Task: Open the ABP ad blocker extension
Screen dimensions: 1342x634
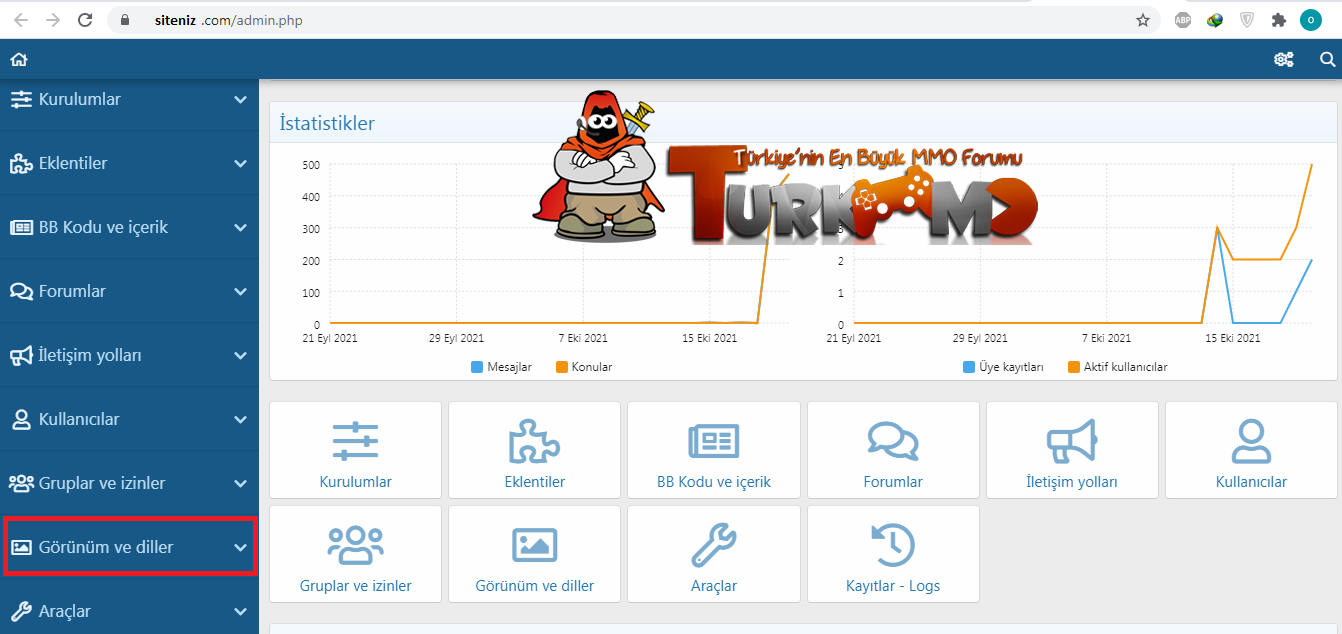Action: point(1183,20)
